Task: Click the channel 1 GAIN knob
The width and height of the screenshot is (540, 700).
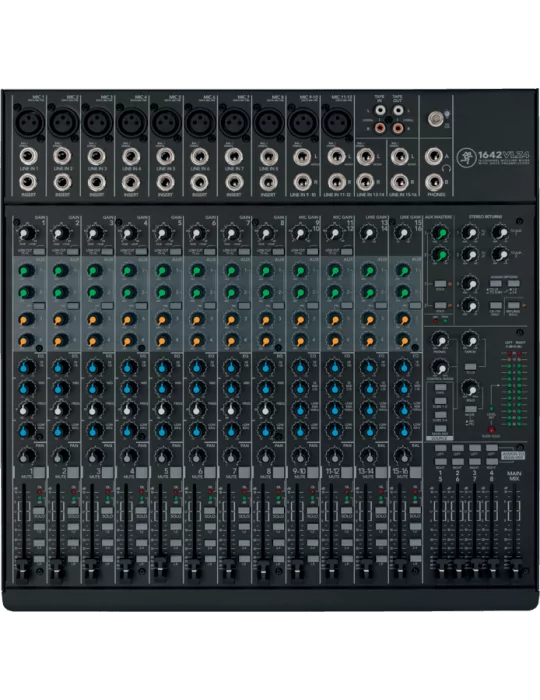Action: pyautogui.click(x=27, y=233)
